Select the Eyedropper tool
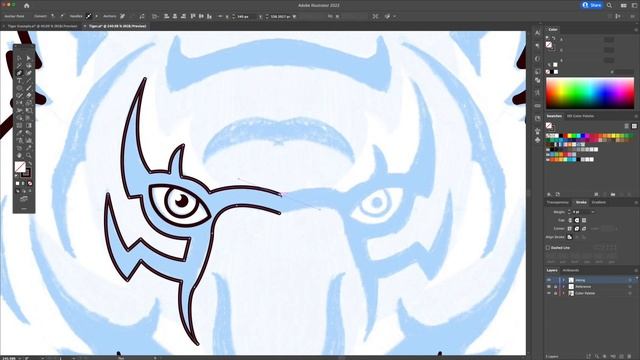This screenshot has height=360, width=640. (19, 133)
